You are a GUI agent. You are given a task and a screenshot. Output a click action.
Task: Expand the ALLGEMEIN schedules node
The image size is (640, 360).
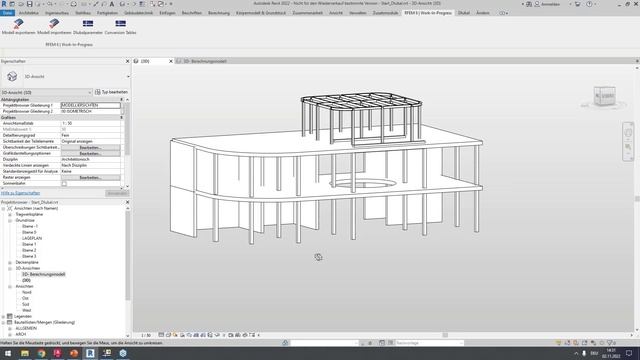[10, 328]
